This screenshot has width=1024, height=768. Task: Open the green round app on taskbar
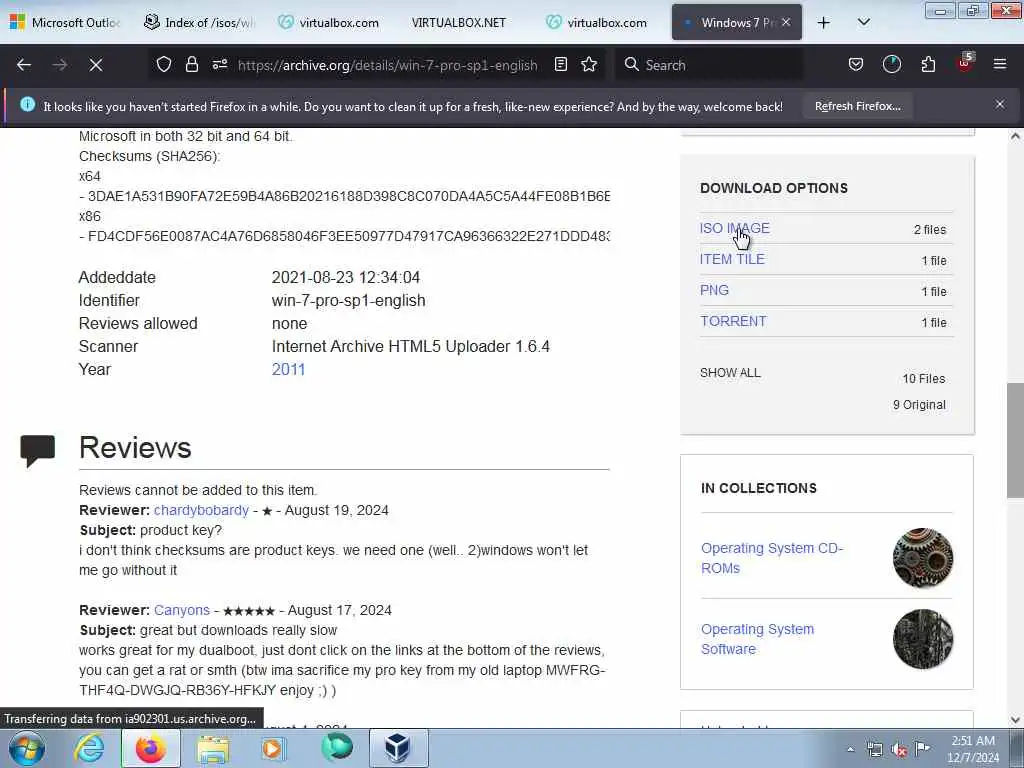(337, 748)
